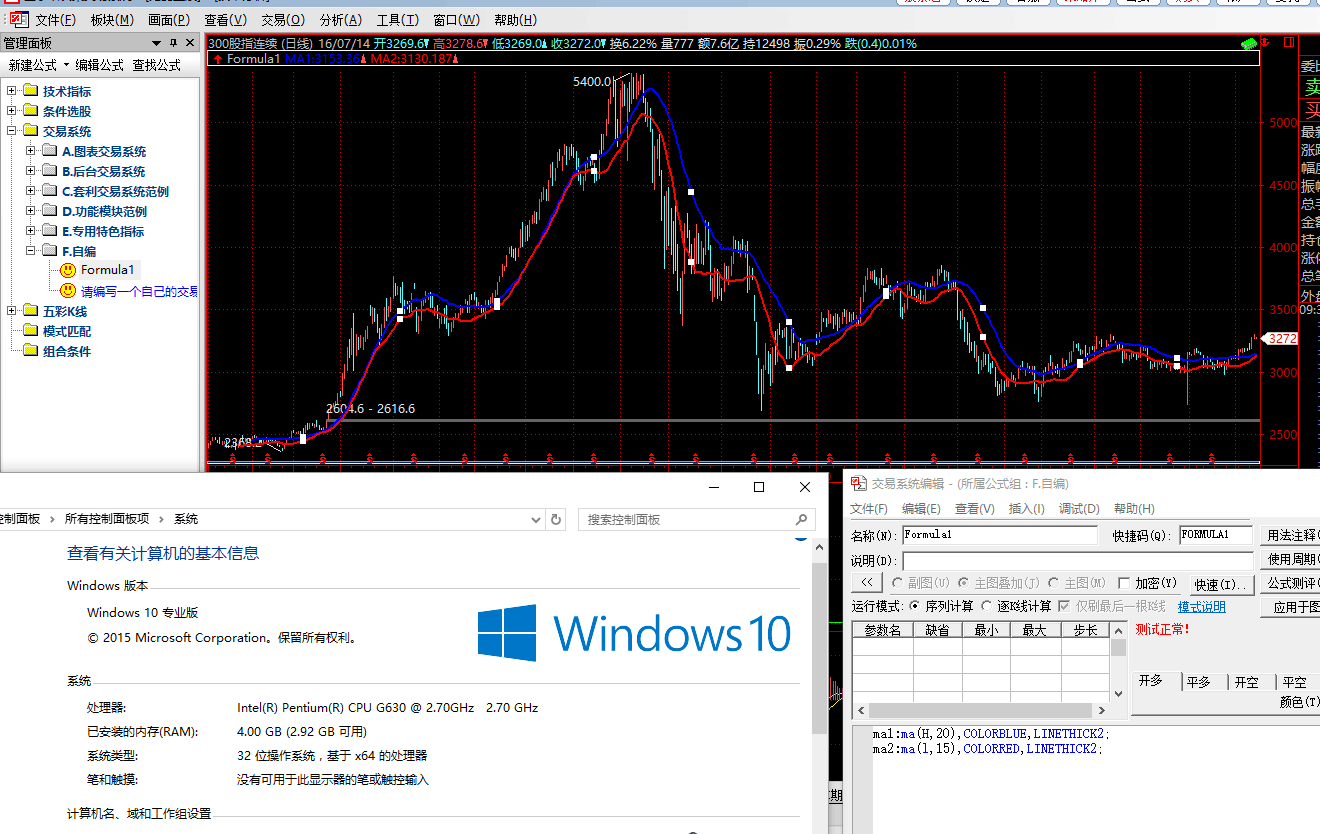This screenshot has height=834, width=1320.
Task: Open the 新建公式 dropdown arrow
Action: [x=66, y=65]
